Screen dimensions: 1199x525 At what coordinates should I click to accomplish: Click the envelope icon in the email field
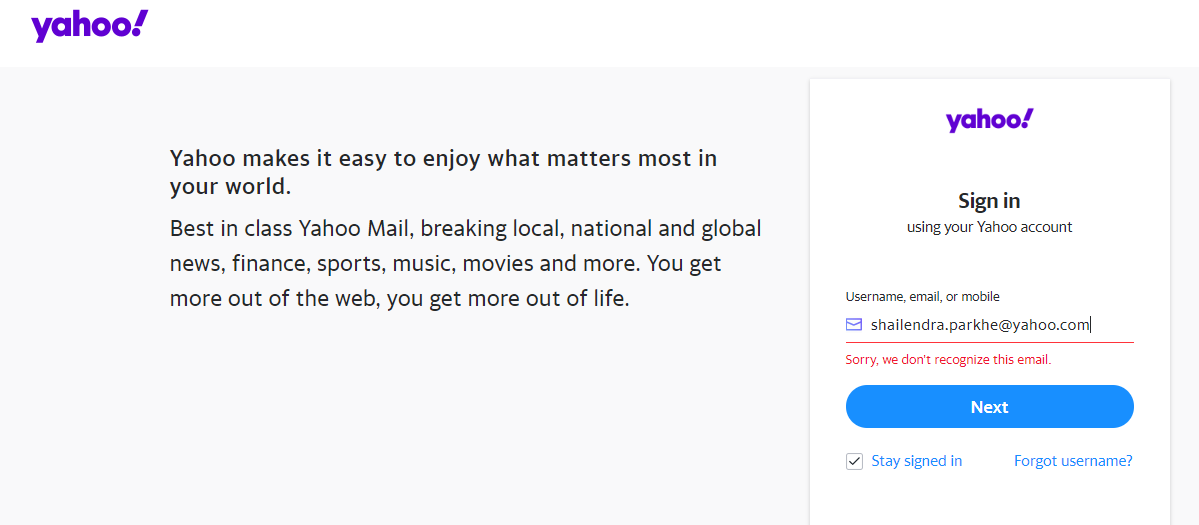pyautogui.click(x=854, y=324)
